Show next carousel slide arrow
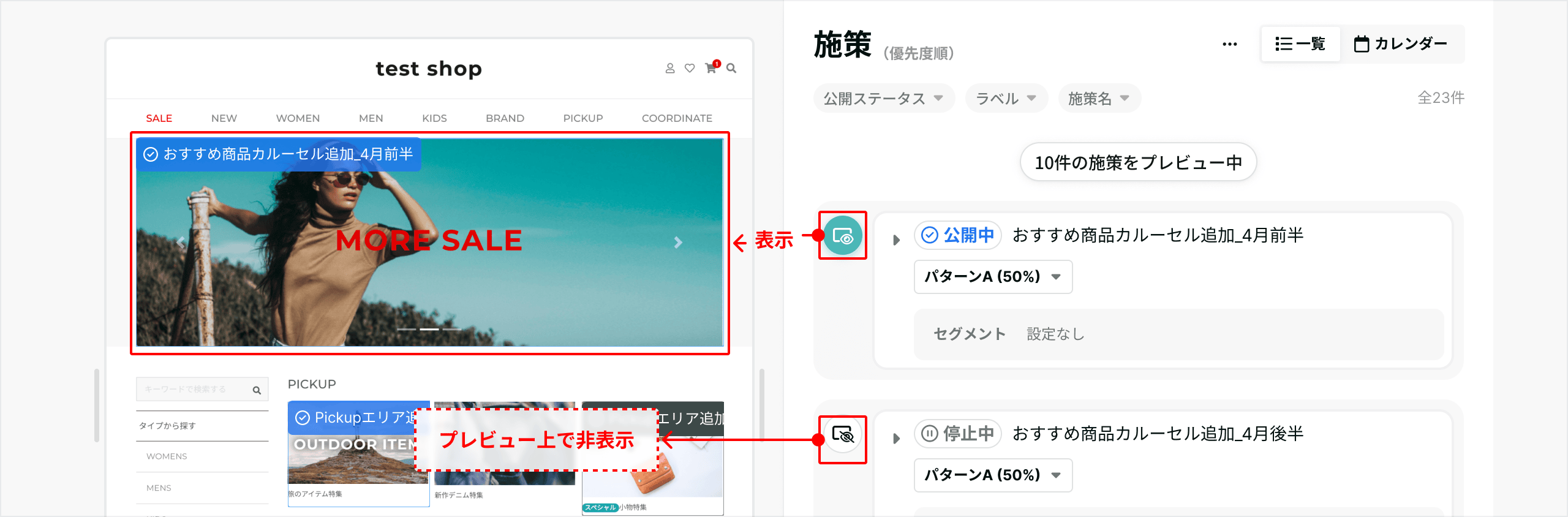 (678, 243)
